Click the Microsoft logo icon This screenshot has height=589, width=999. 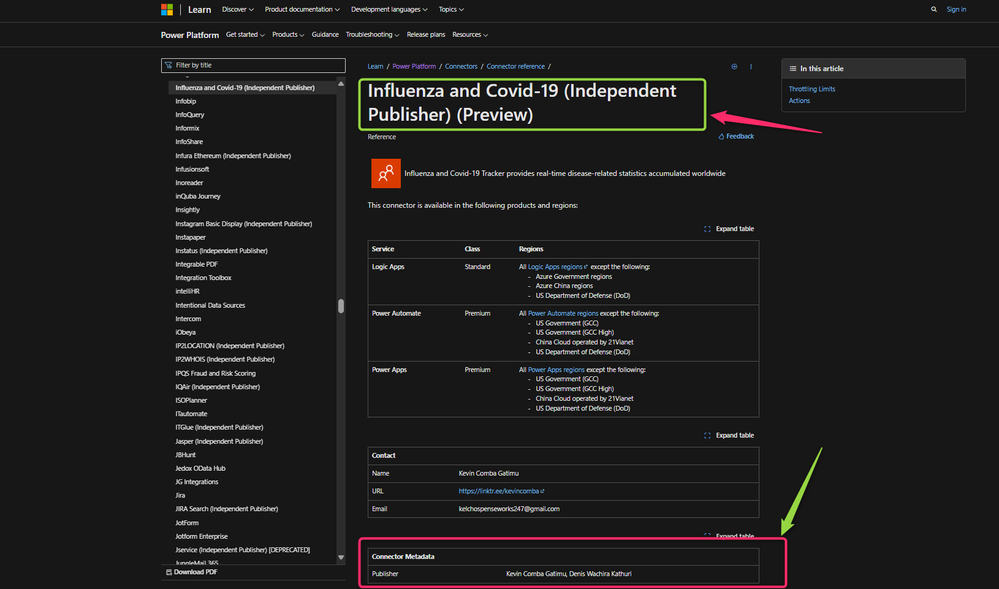point(167,10)
